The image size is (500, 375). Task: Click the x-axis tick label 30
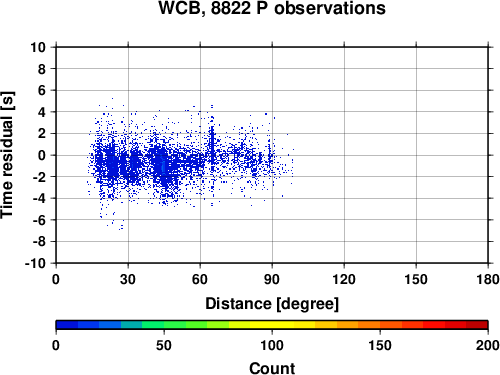tap(128, 279)
